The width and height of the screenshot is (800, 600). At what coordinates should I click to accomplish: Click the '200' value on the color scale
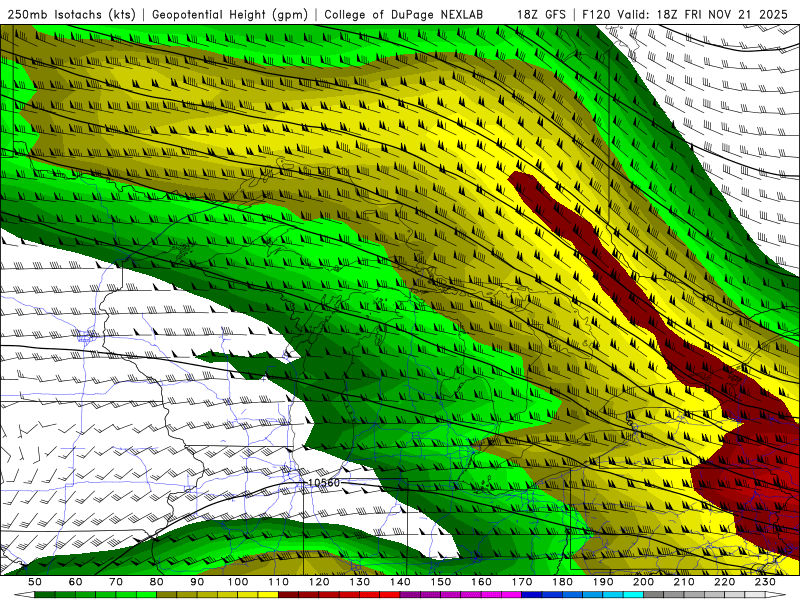(643, 582)
